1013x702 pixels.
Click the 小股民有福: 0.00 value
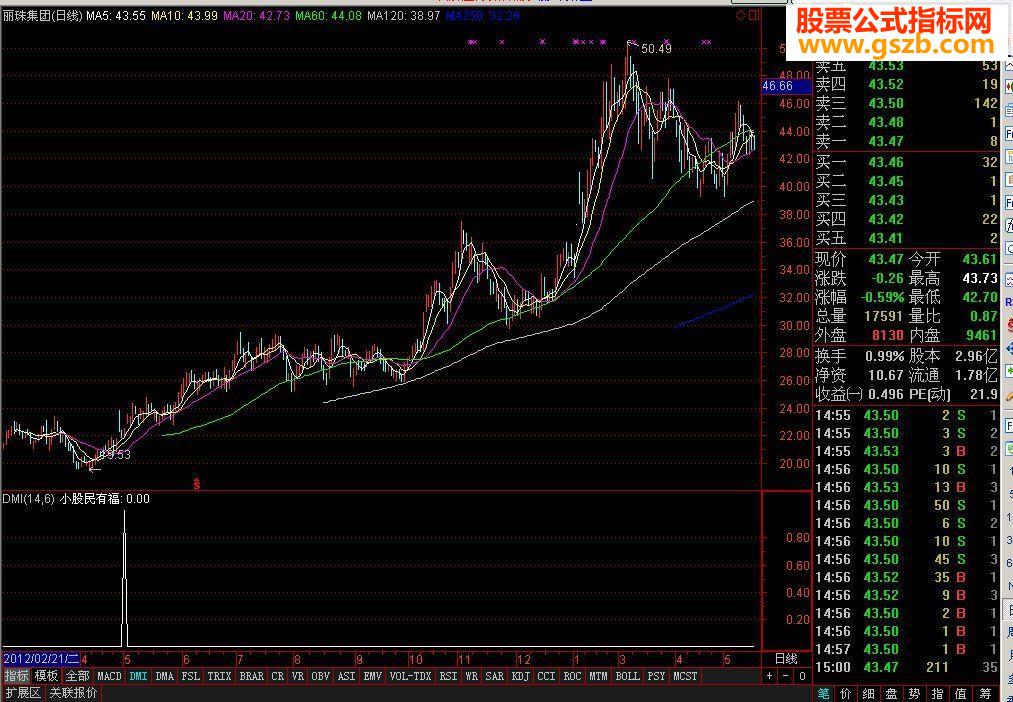click(x=105, y=499)
